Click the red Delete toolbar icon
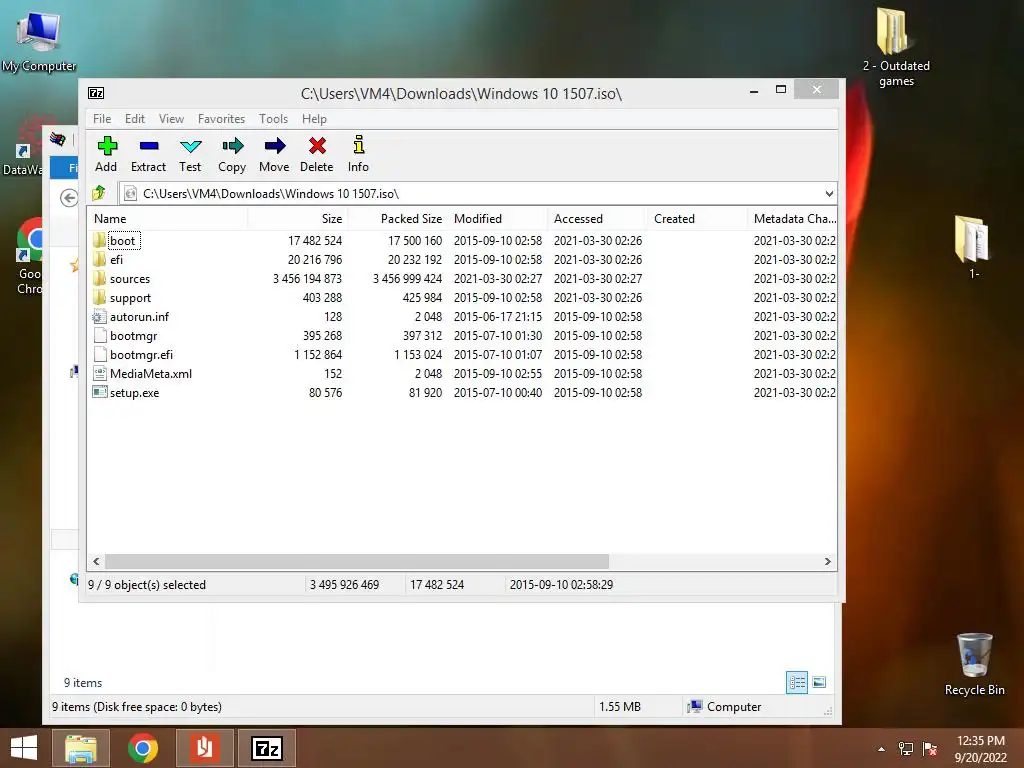The image size is (1024, 768). tap(317, 146)
